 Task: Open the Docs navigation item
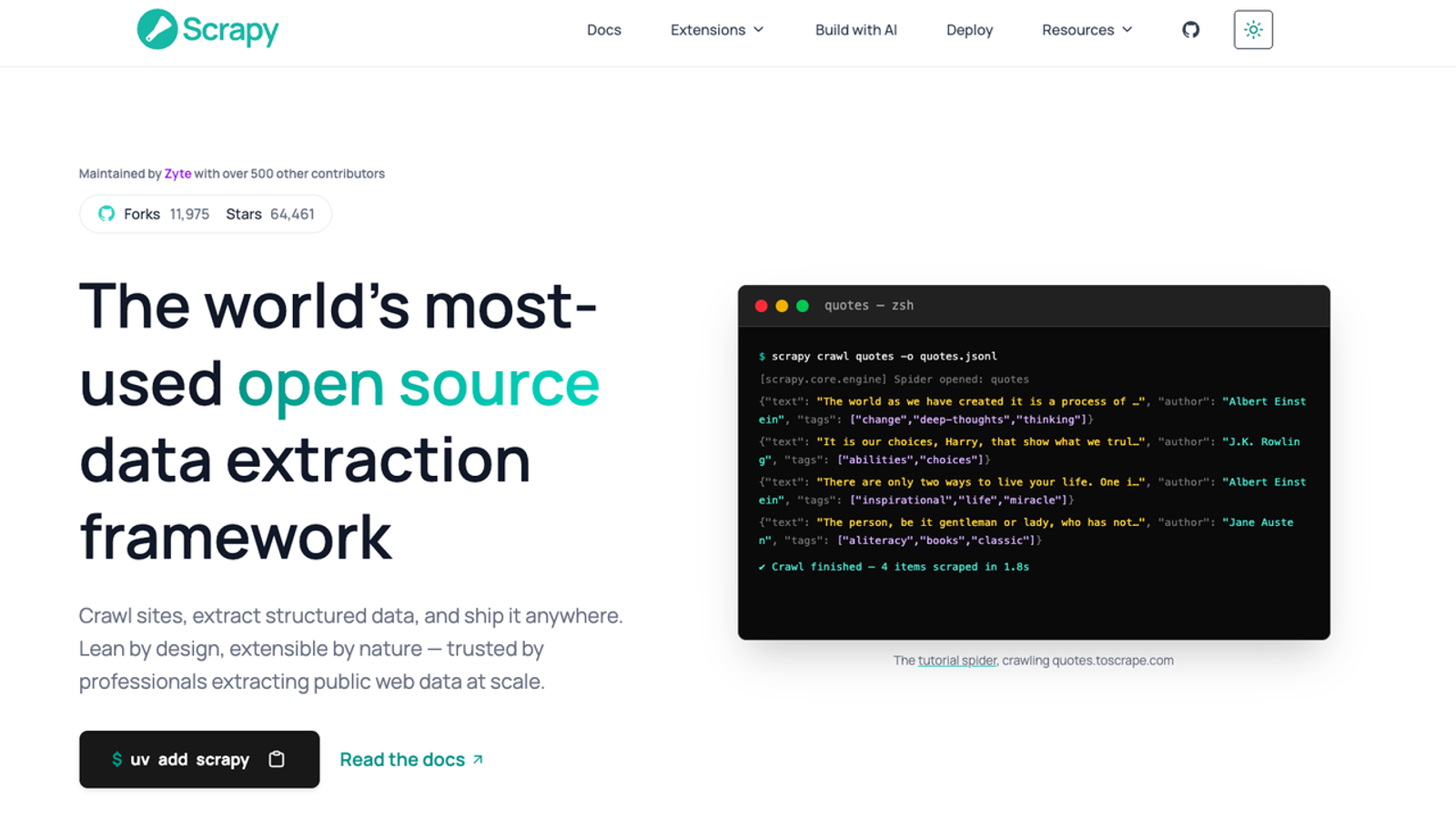coord(604,30)
